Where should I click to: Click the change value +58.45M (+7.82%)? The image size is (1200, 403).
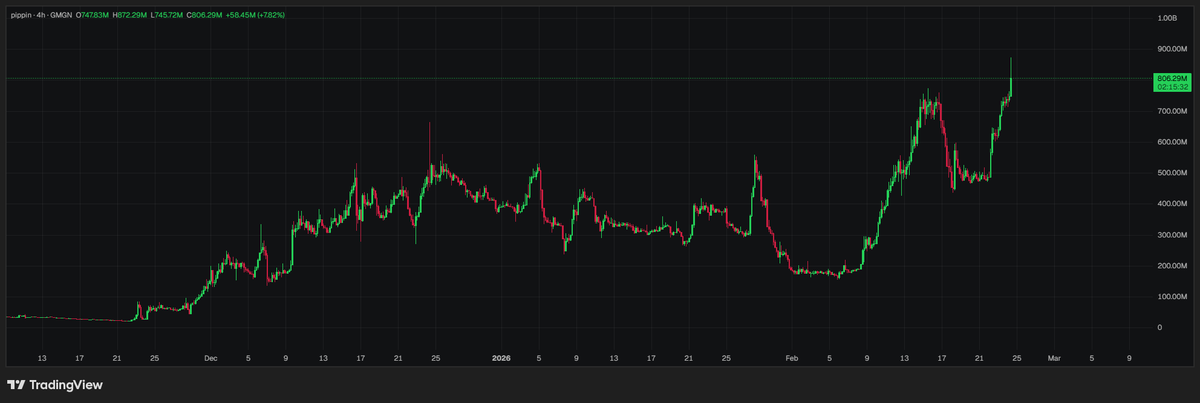(x=257, y=16)
